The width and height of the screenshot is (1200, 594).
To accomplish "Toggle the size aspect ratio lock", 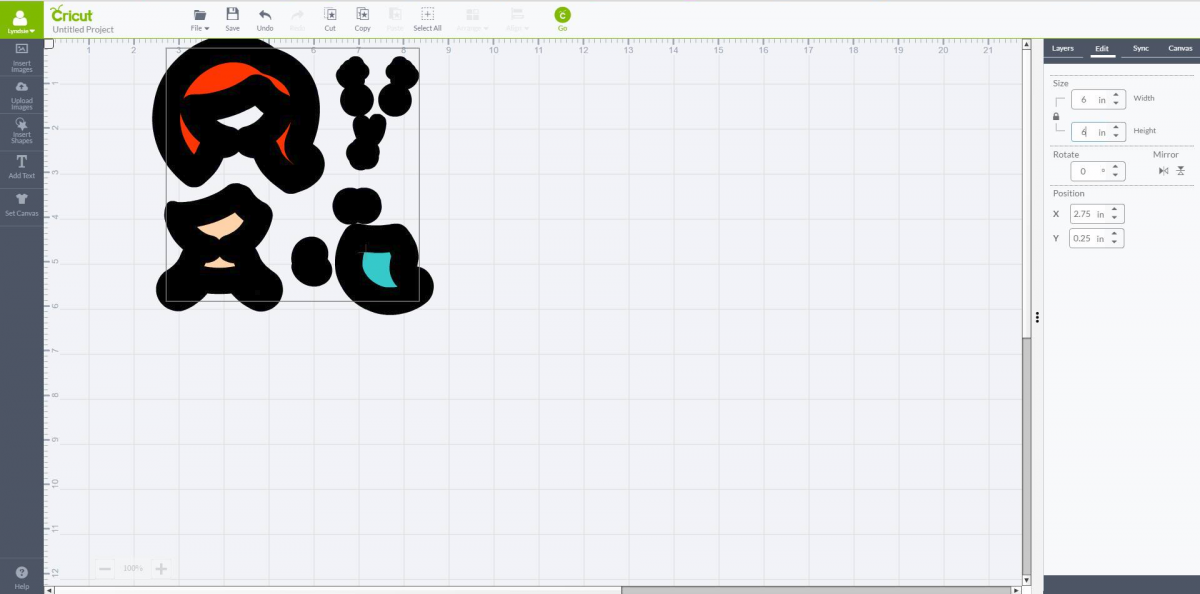I will pyautogui.click(x=1057, y=115).
